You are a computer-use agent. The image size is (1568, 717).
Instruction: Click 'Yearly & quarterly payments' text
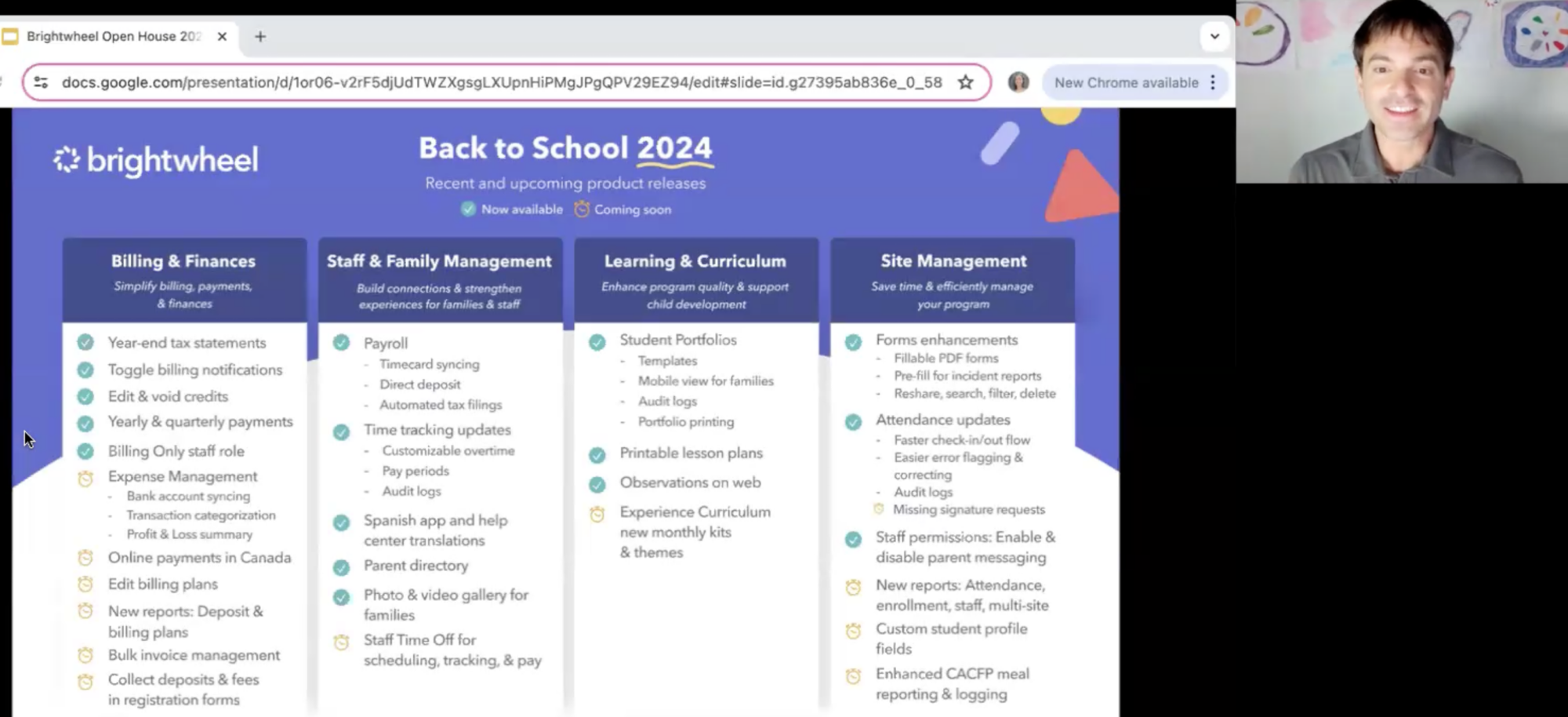(200, 422)
